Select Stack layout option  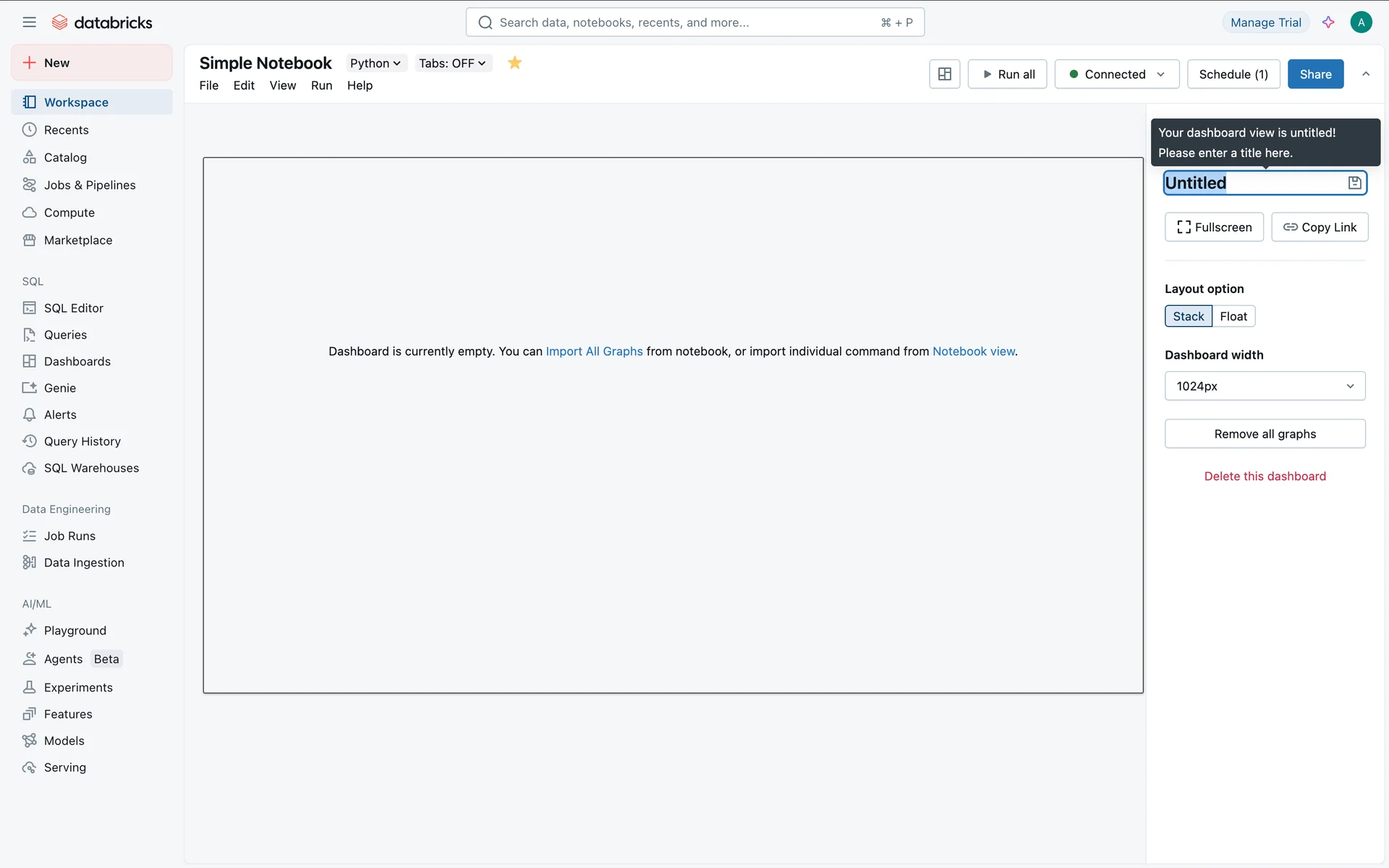1188,316
